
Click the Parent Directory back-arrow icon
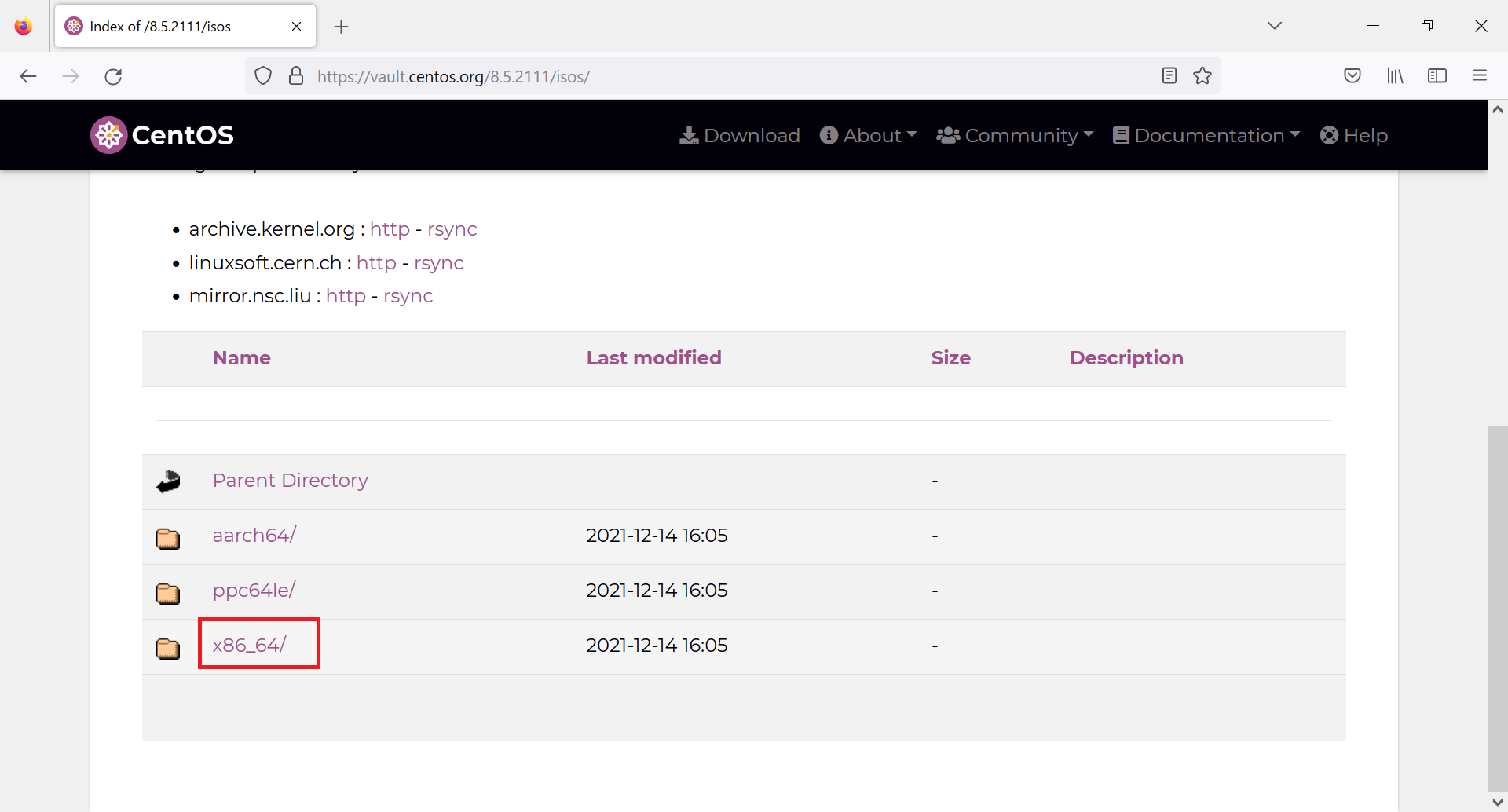coord(168,481)
